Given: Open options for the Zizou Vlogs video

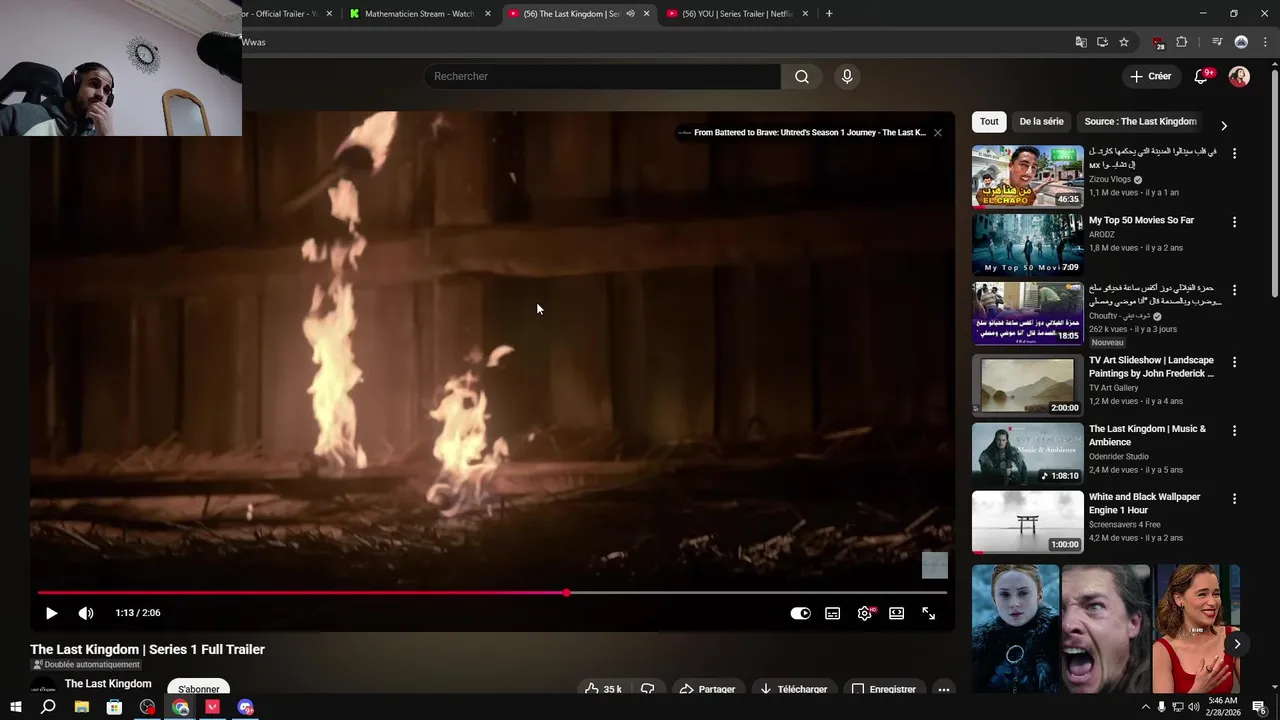Looking at the screenshot, I should (x=1234, y=154).
